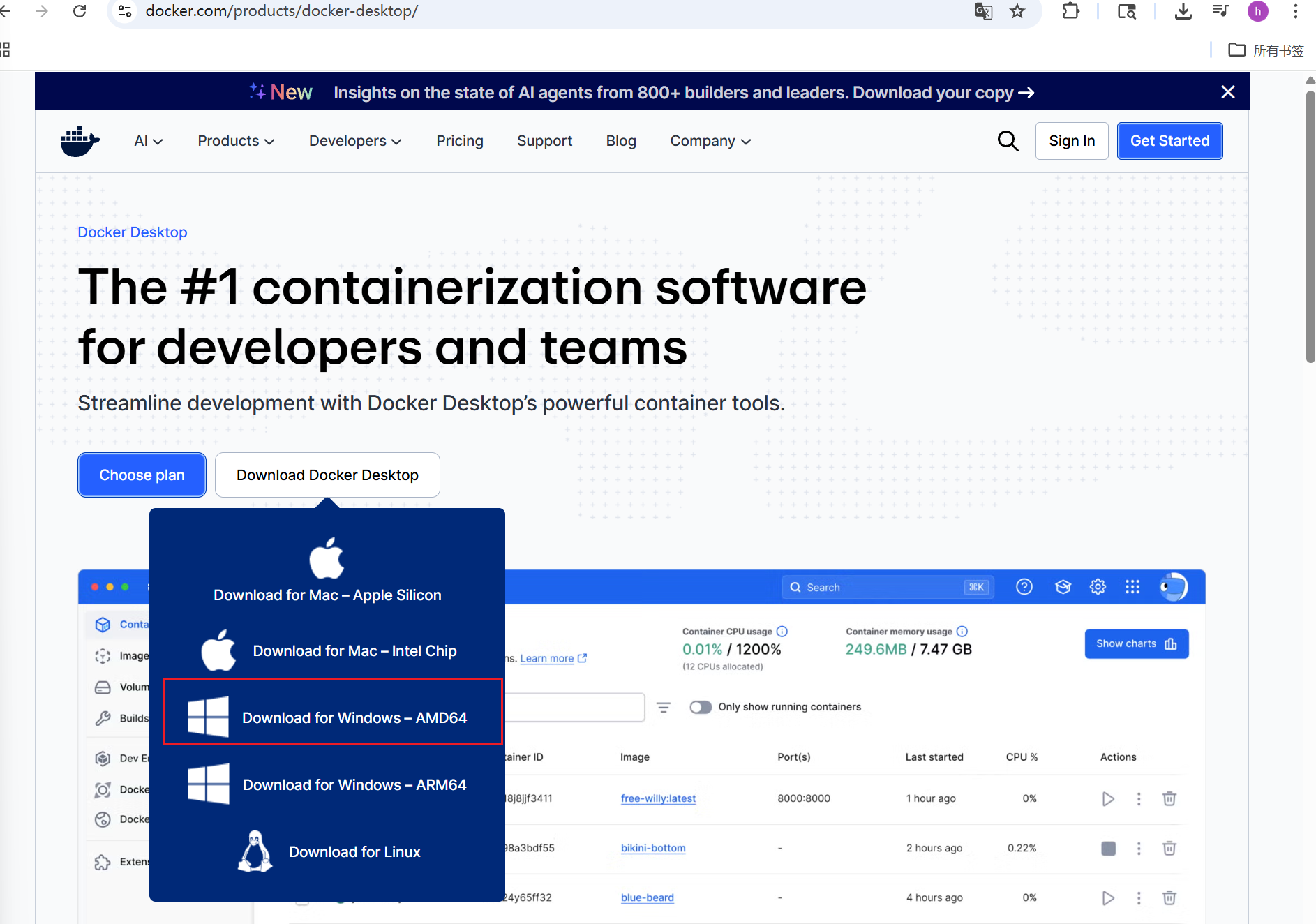
Task: Open the Learn more link
Action: [x=553, y=658]
